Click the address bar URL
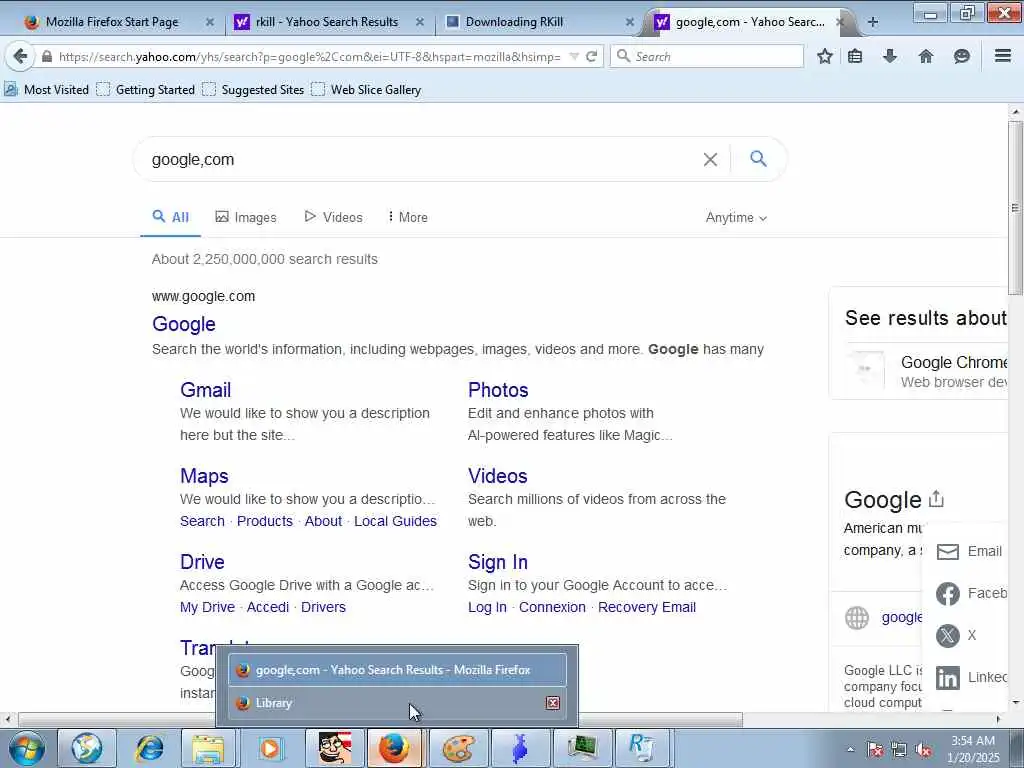Screen dimensions: 1024x768 coord(309,57)
